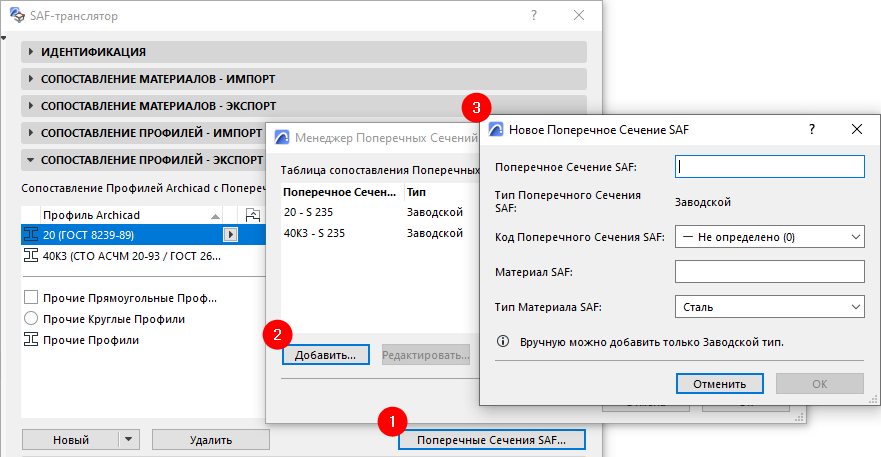Open Код Поперечного Сечения SAF dropdown

click(x=770, y=237)
